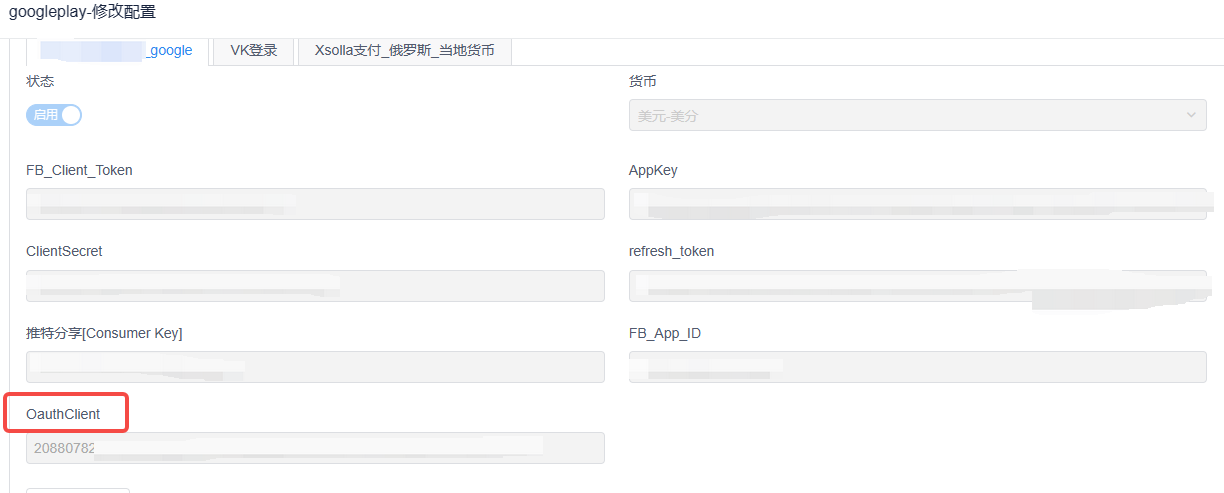The width and height of the screenshot is (1224, 493).
Task: Click the FB_Client_Token input field
Action: click(x=315, y=204)
